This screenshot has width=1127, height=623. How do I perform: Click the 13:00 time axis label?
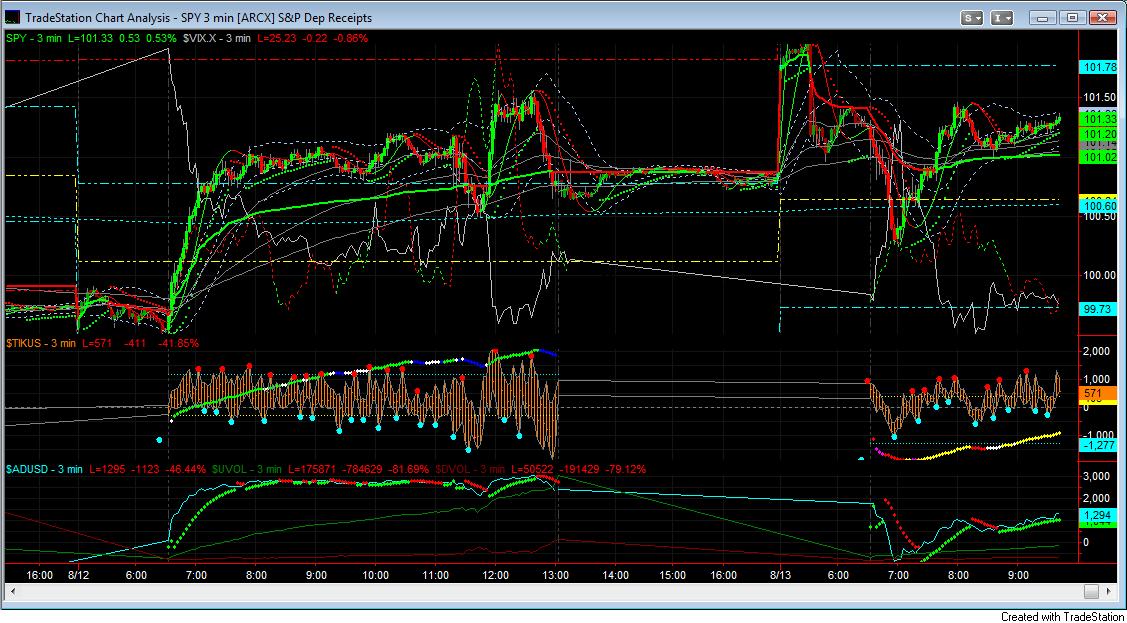(x=556, y=575)
